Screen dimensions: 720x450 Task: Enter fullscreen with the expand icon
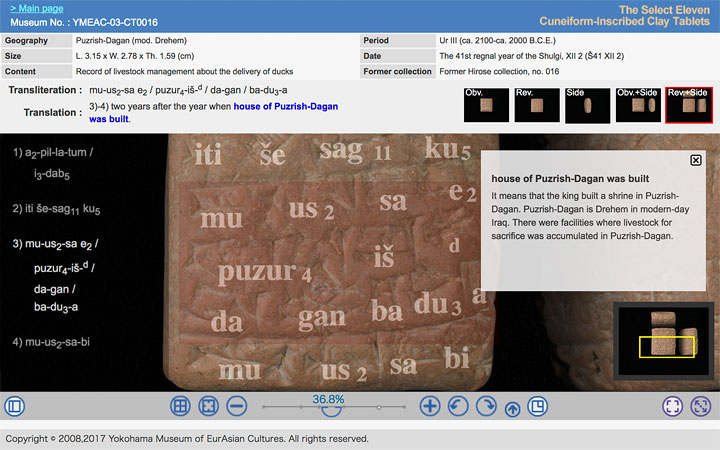pyautogui.click(x=673, y=406)
